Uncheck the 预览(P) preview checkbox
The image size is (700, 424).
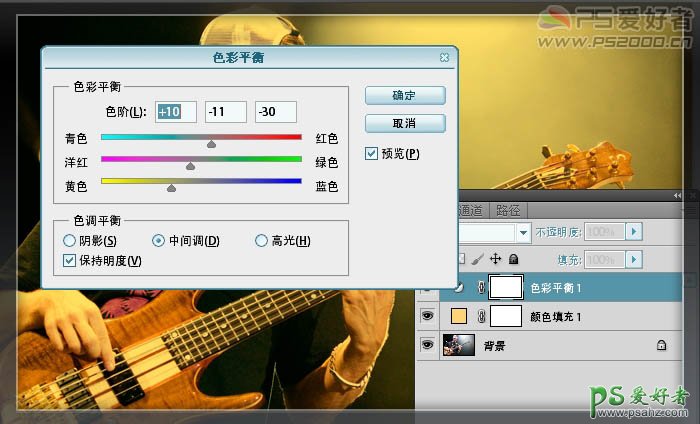coord(371,154)
